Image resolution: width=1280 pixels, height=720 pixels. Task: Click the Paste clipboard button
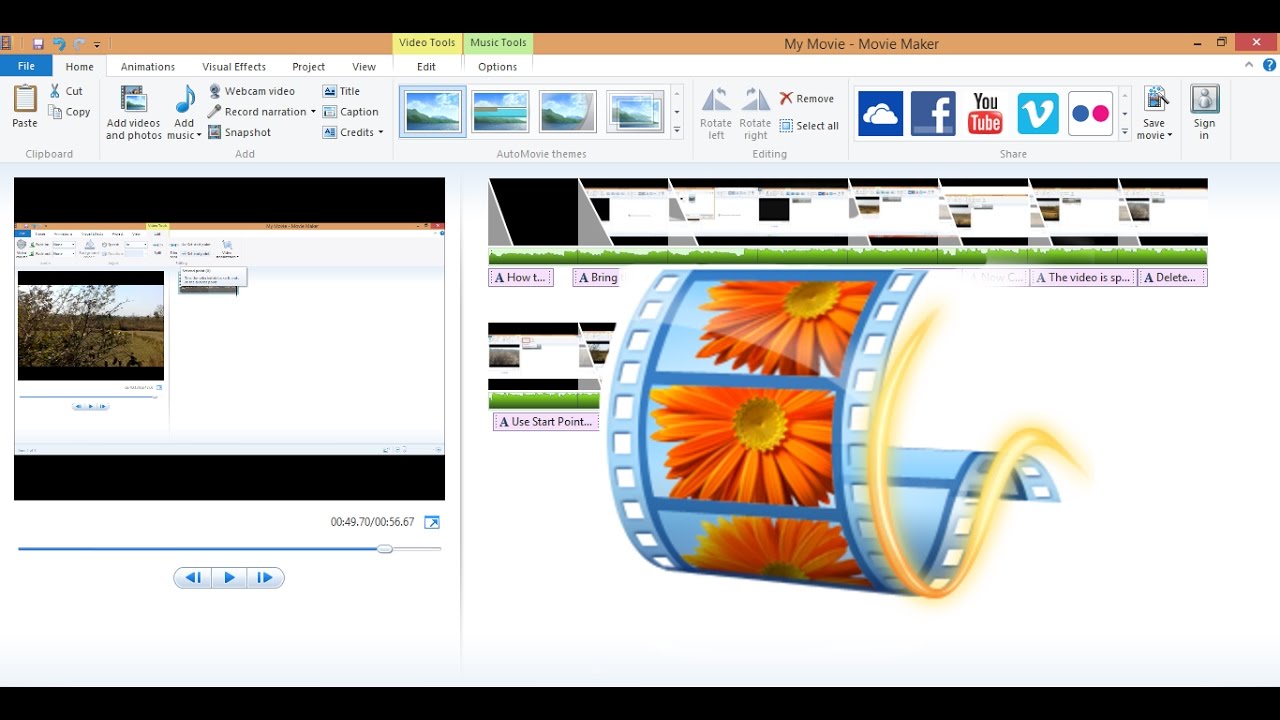coord(25,107)
